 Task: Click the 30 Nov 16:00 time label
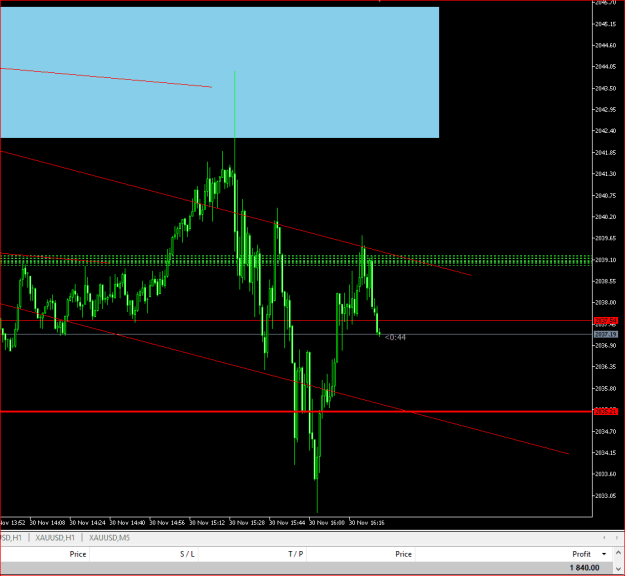pyautogui.click(x=326, y=523)
